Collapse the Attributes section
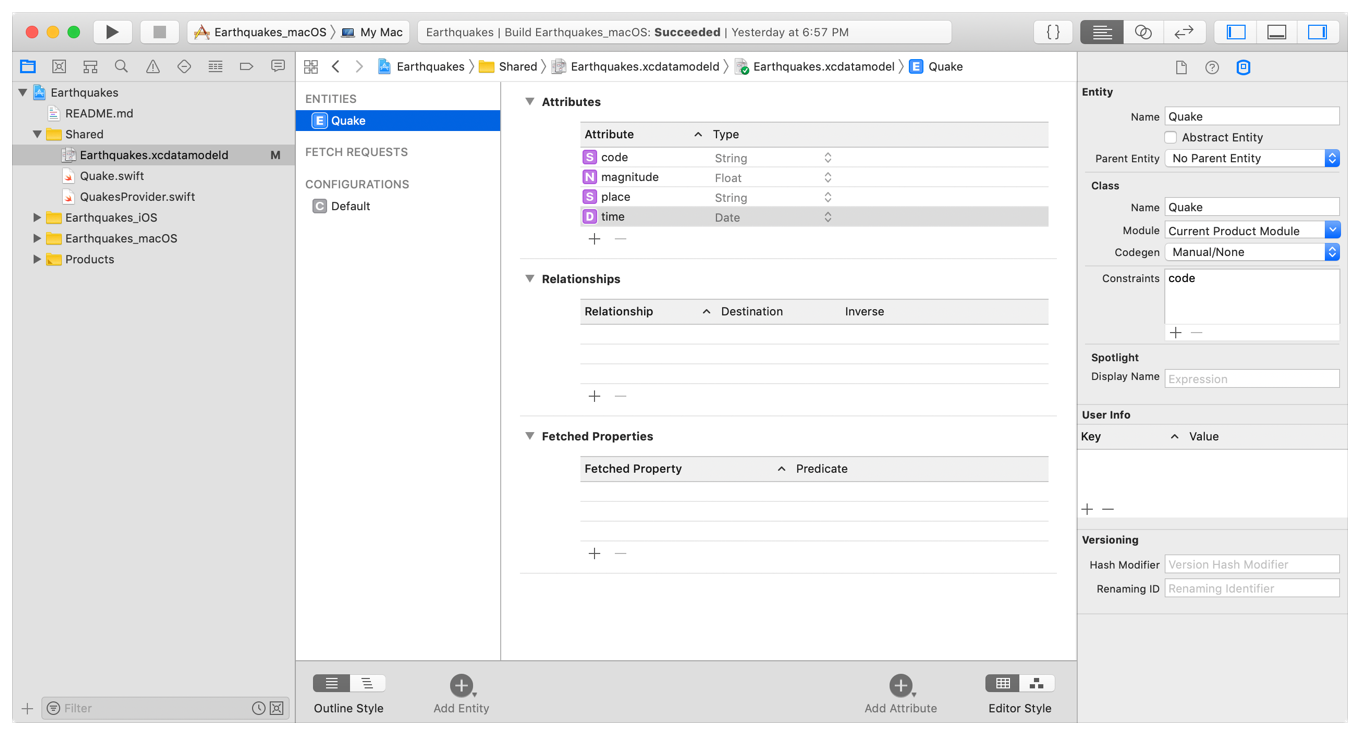 click(x=530, y=102)
